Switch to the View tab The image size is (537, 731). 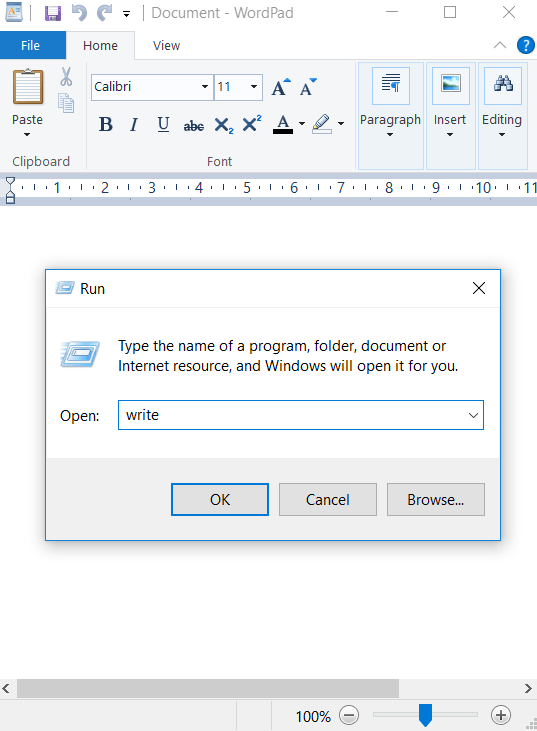pyautogui.click(x=166, y=46)
